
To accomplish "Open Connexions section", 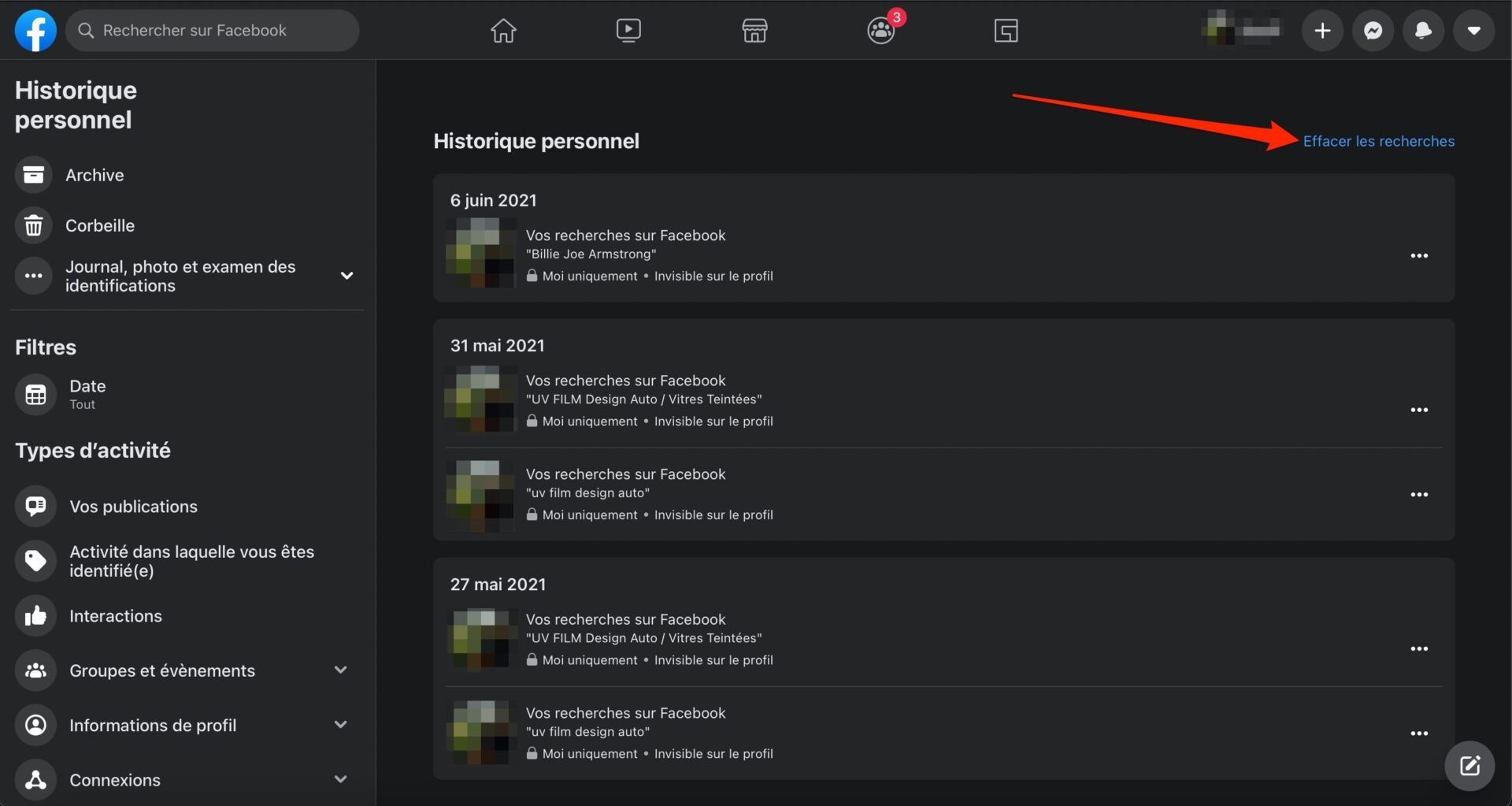I will pos(187,779).
